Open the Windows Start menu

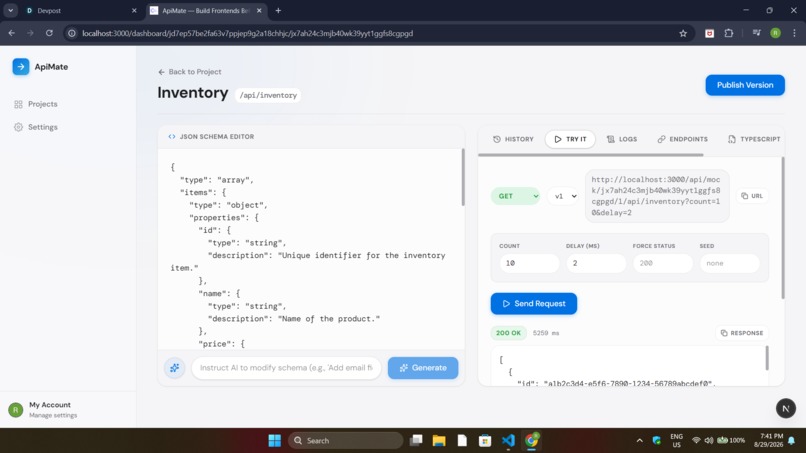tap(274, 441)
